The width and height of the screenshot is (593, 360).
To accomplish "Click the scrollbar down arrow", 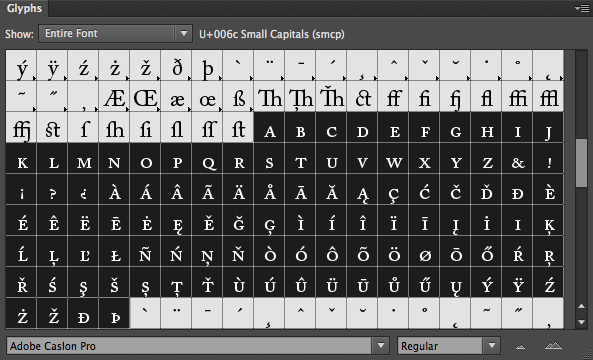I will tap(582, 322).
